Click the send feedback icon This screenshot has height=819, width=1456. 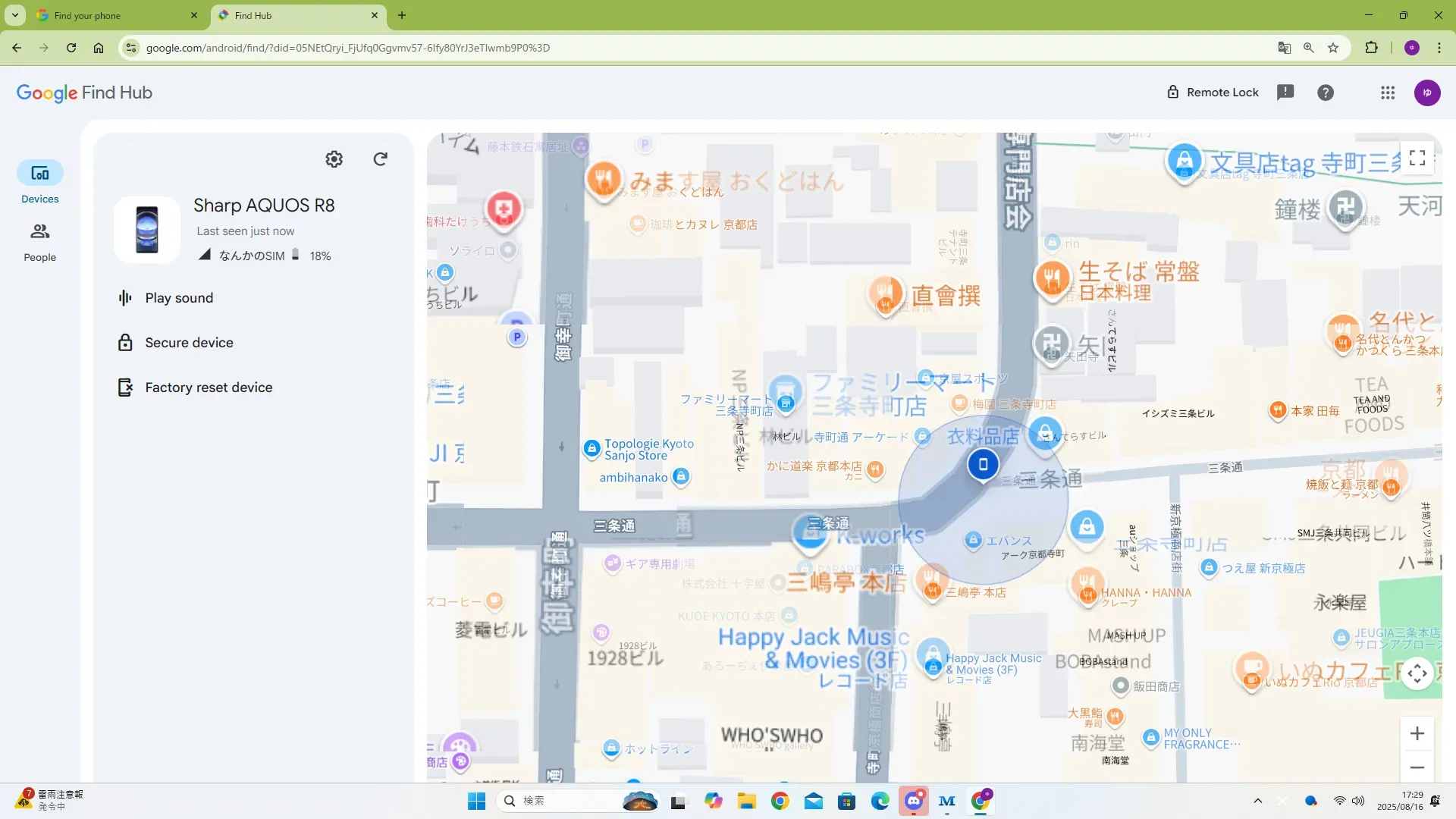coord(1285,93)
